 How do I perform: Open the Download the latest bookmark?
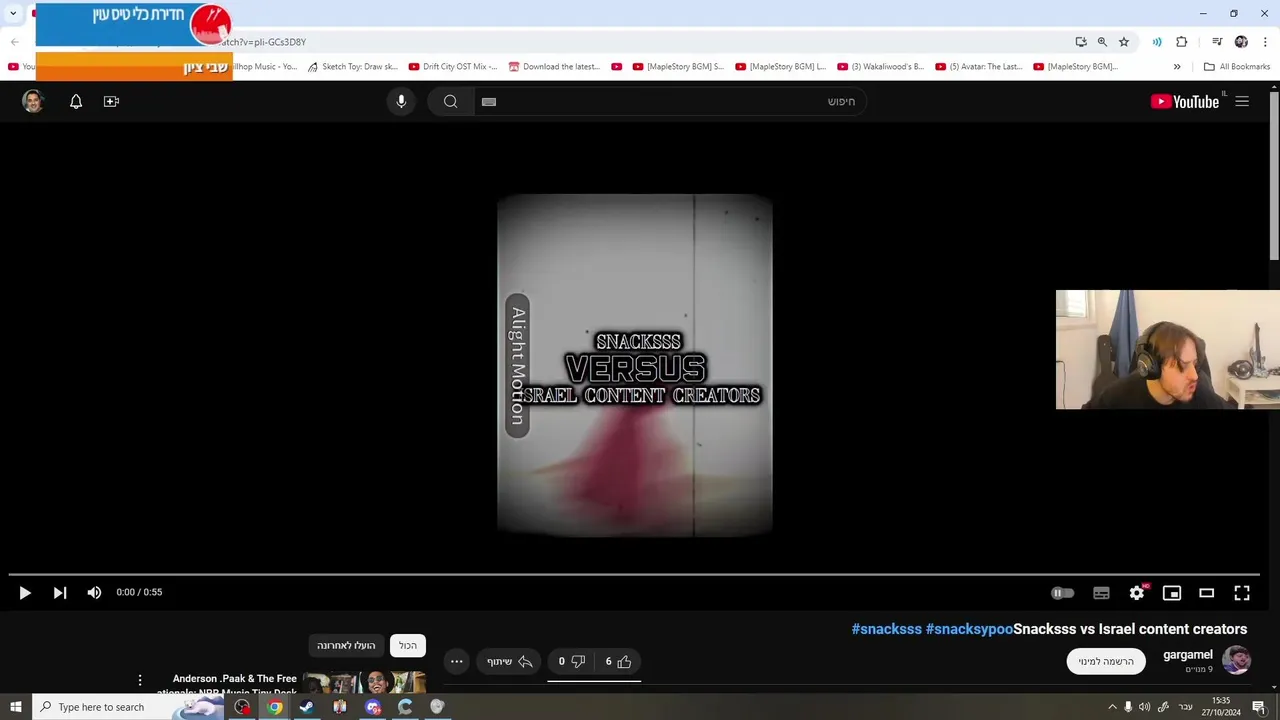[554, 67]
